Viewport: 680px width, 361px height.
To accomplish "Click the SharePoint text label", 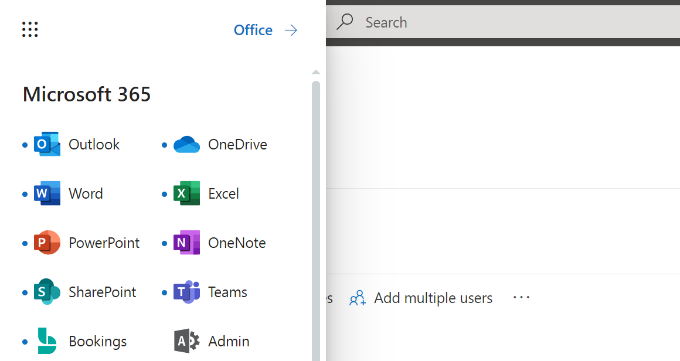I will tap(102, 292).
